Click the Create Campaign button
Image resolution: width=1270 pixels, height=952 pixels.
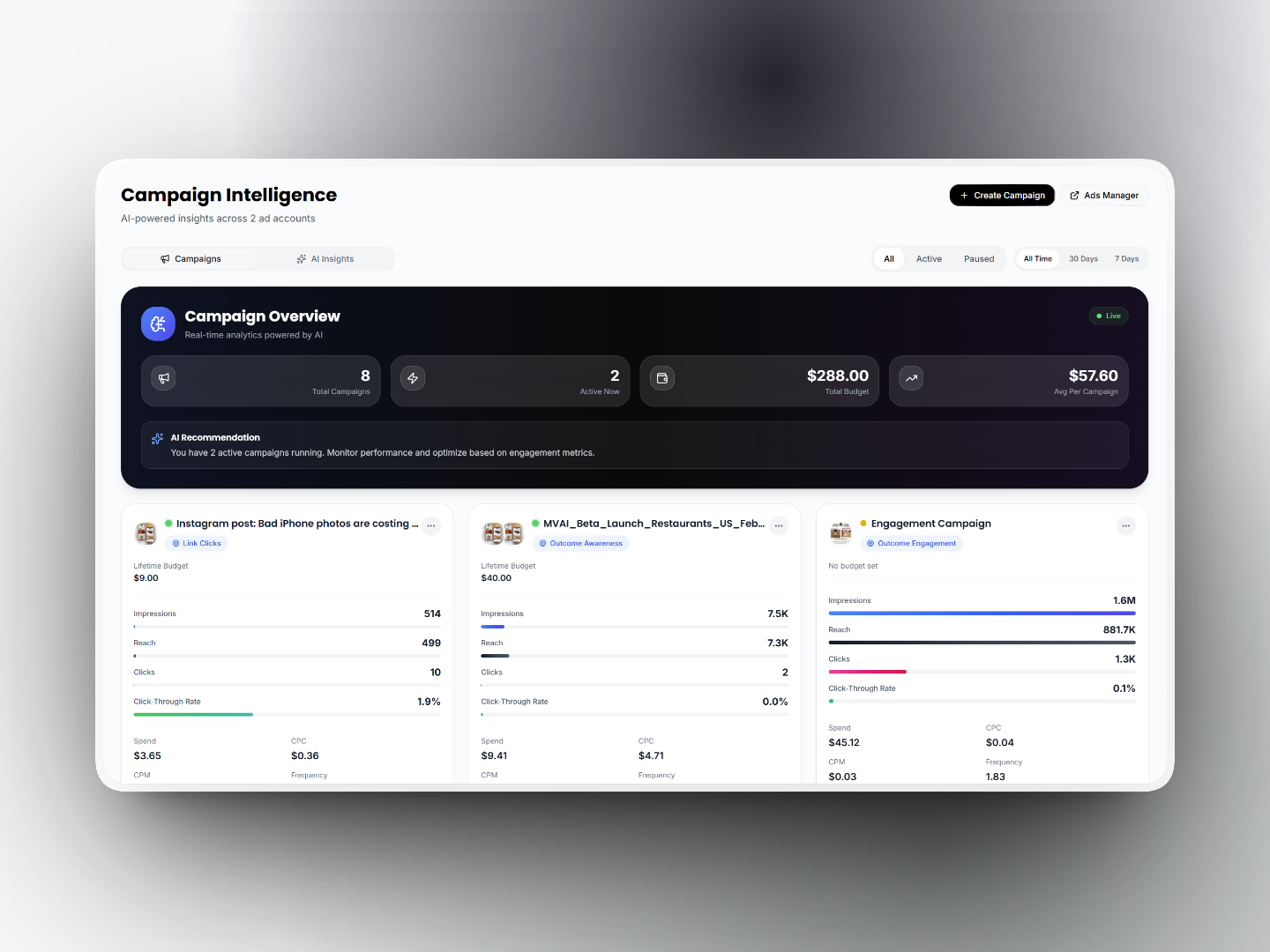tap(1002, 195)
